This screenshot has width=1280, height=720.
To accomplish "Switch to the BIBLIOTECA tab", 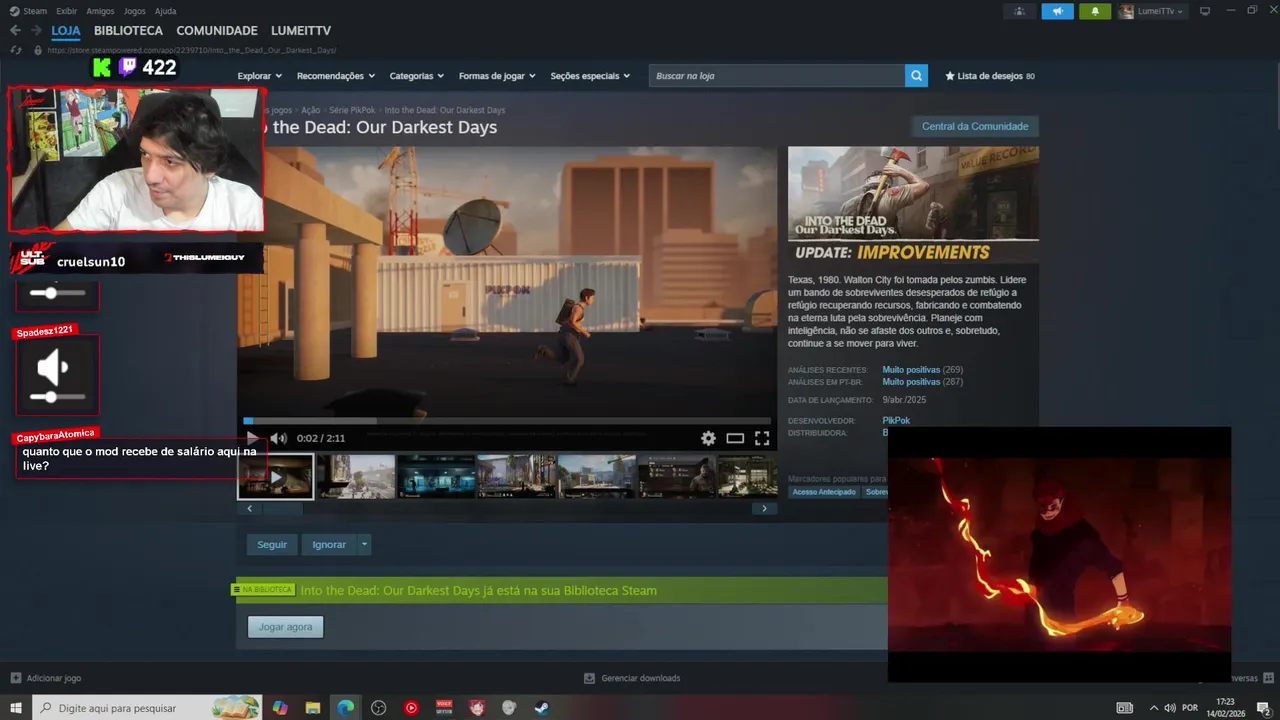I will coord(128,31).
